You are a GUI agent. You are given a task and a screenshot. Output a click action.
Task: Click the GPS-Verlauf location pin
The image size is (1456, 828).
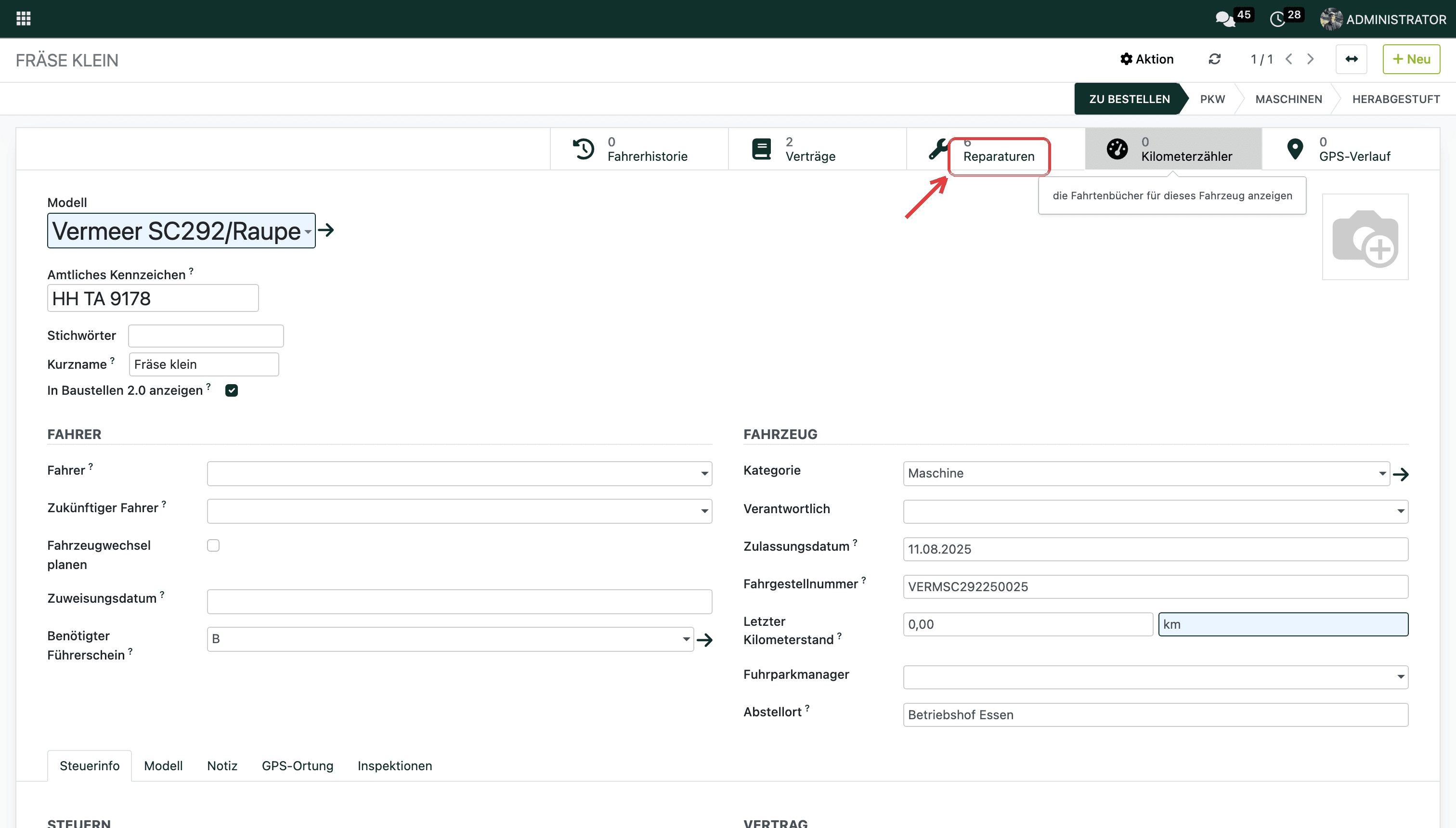point(1295,149)
